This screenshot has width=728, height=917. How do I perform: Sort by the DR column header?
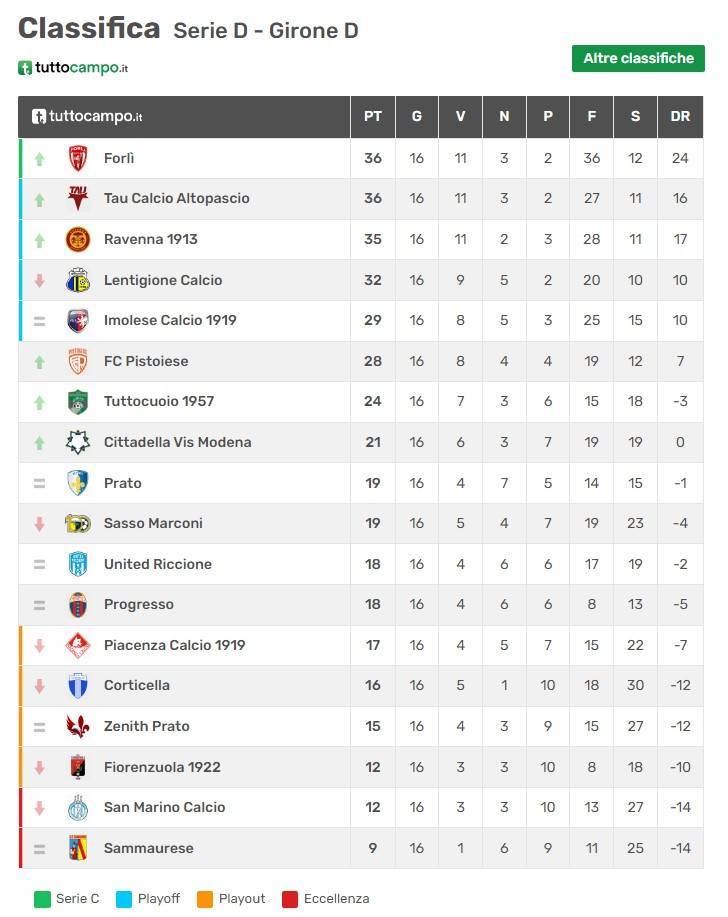(680, 116)
